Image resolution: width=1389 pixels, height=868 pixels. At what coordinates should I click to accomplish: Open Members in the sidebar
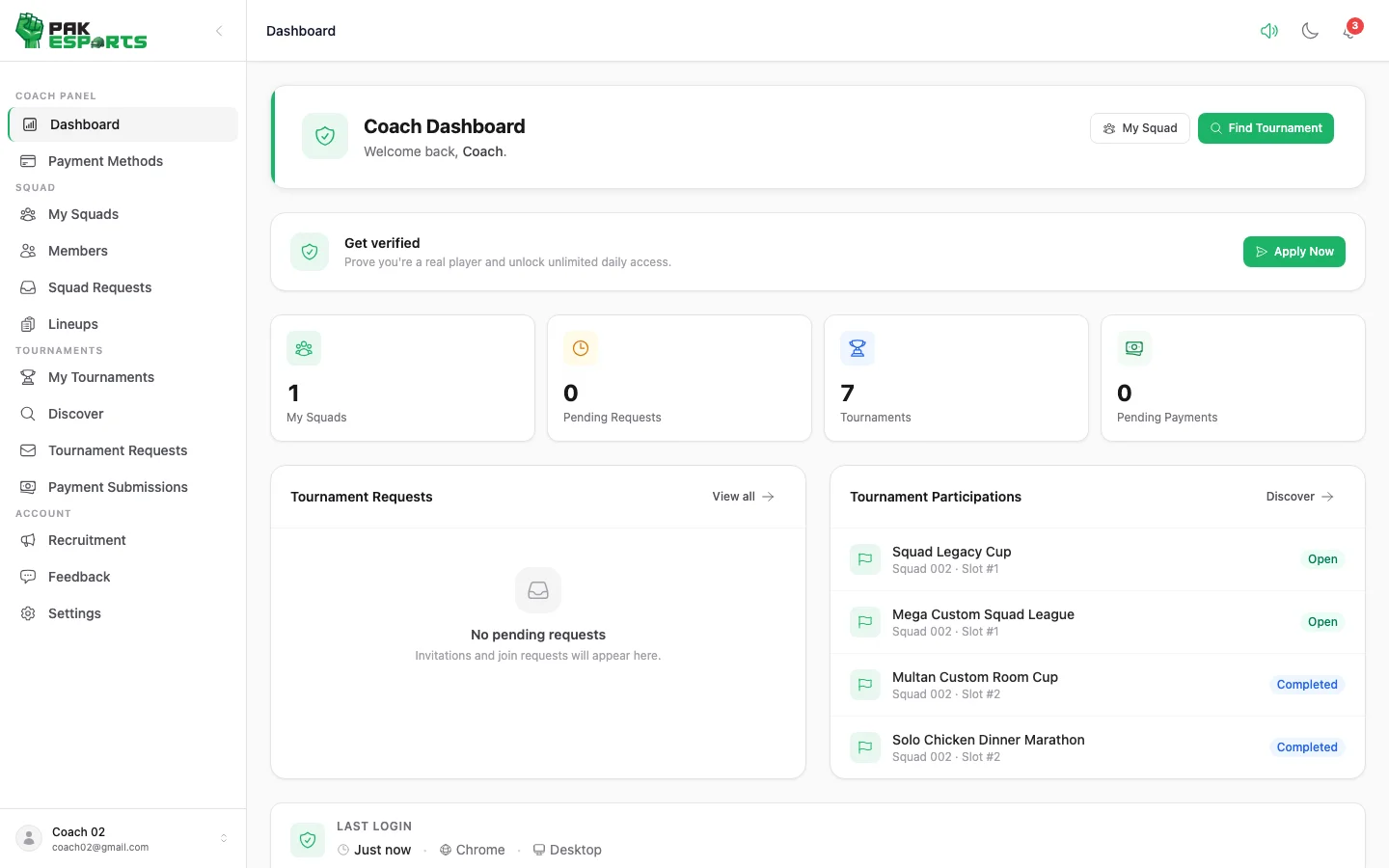click(x=123, y=251)
